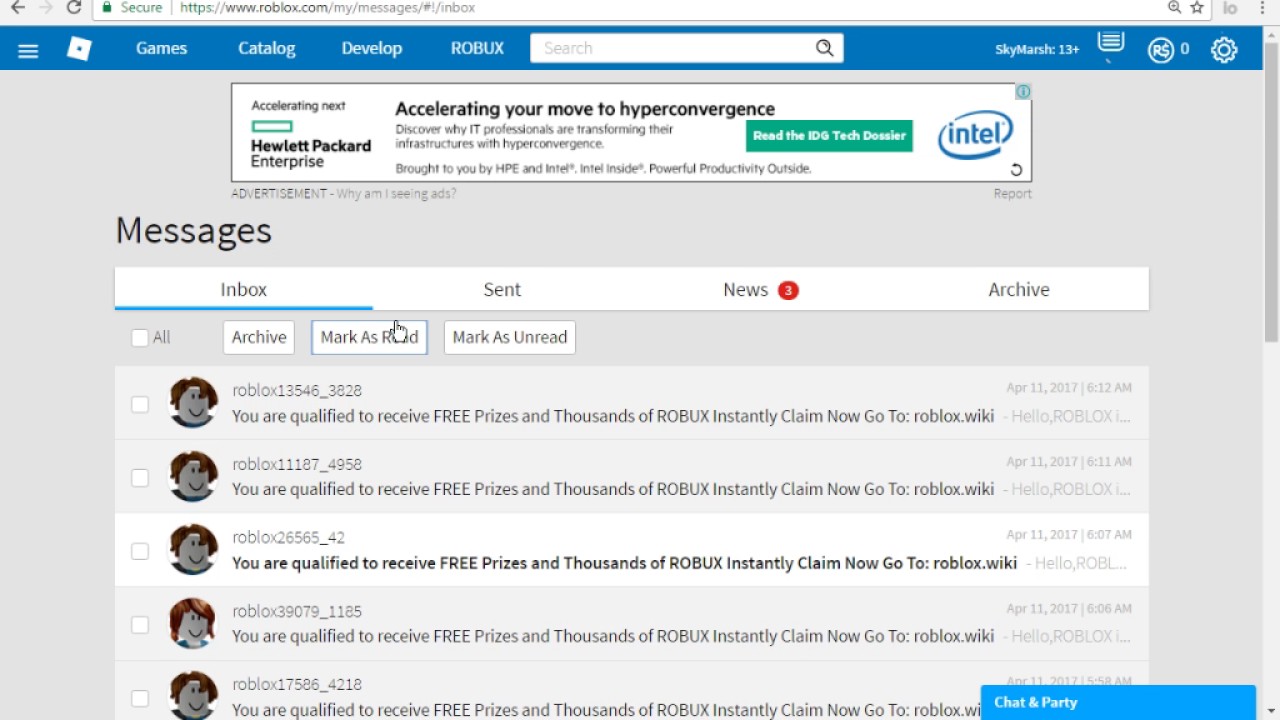Click the browser address bar URL
The width and height of the screenshot is (1280, 720).
(x=327, y=7)
